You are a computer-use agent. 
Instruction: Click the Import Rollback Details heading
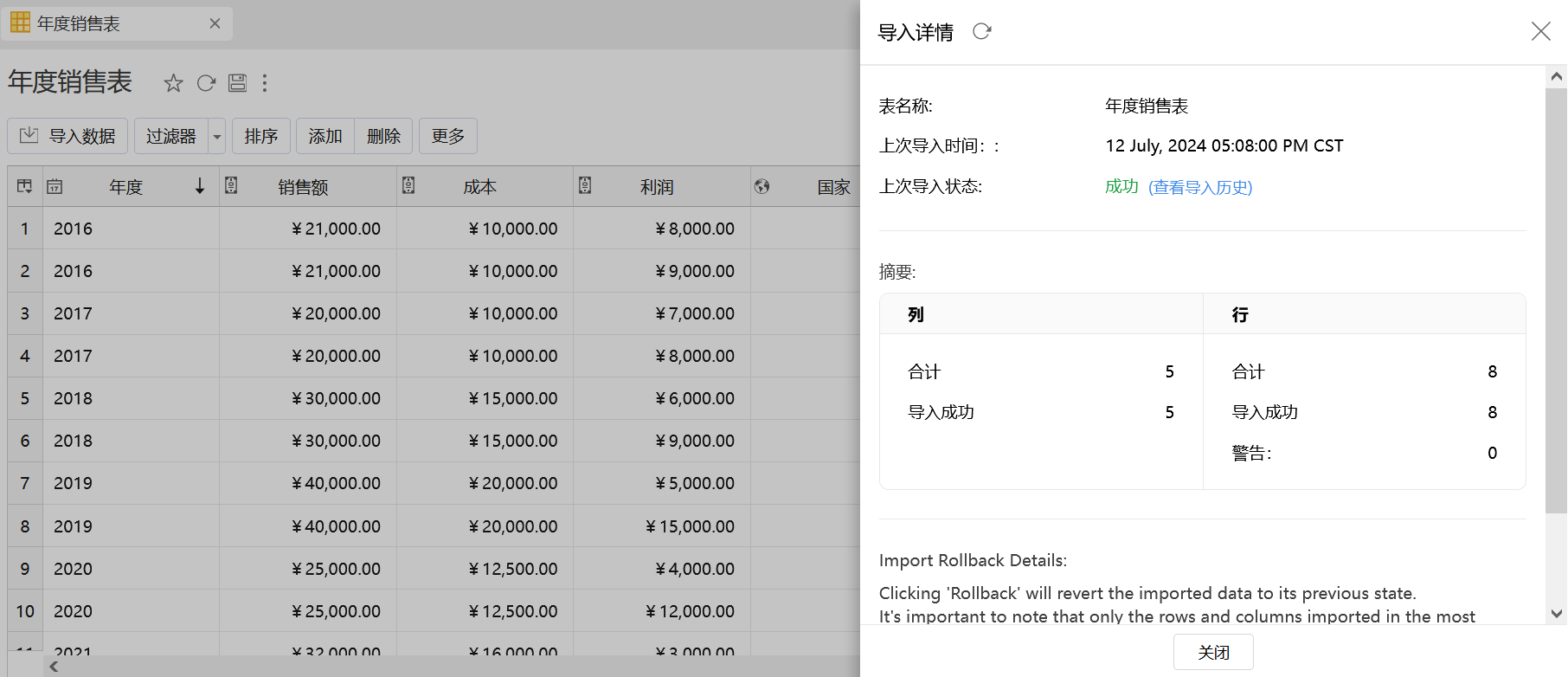973,560
